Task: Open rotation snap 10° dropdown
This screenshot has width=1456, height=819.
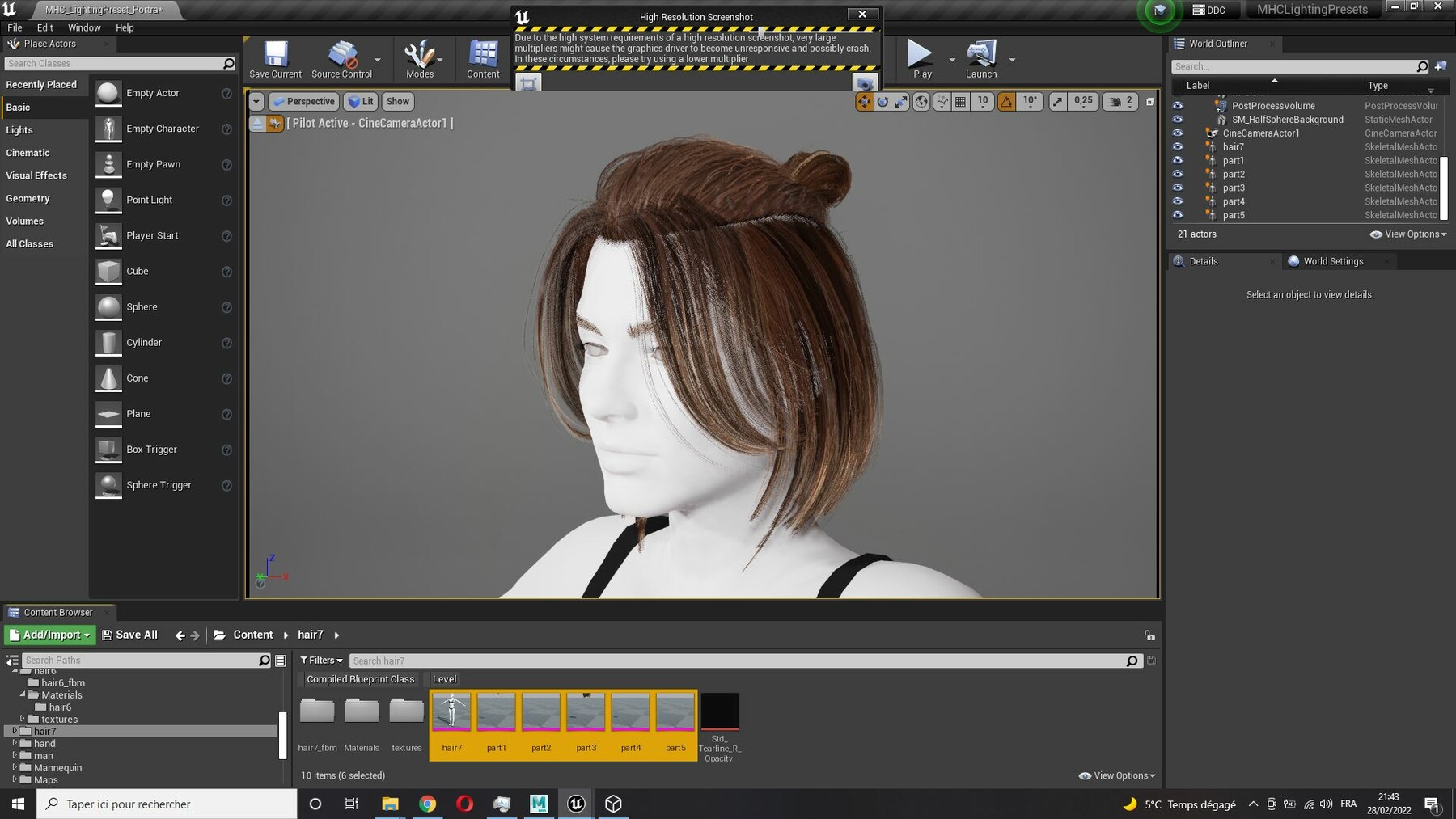Action: tap(1029, 101)
